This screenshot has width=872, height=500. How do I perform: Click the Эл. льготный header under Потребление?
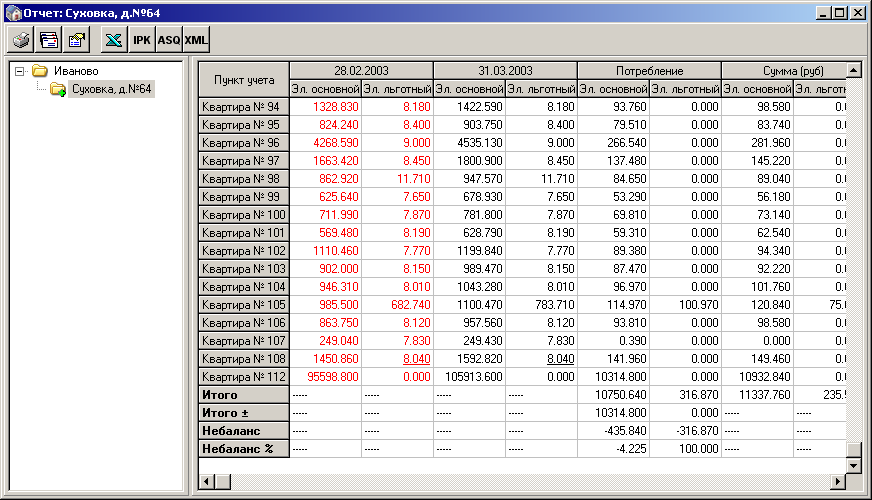[686, 89]
